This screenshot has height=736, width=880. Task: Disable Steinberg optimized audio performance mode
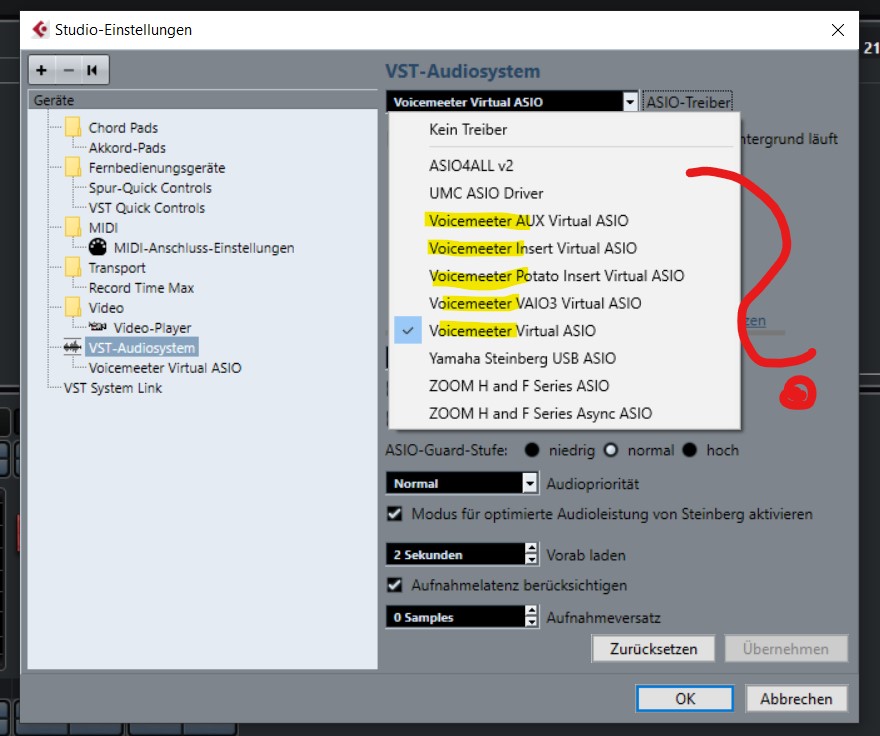395,514
